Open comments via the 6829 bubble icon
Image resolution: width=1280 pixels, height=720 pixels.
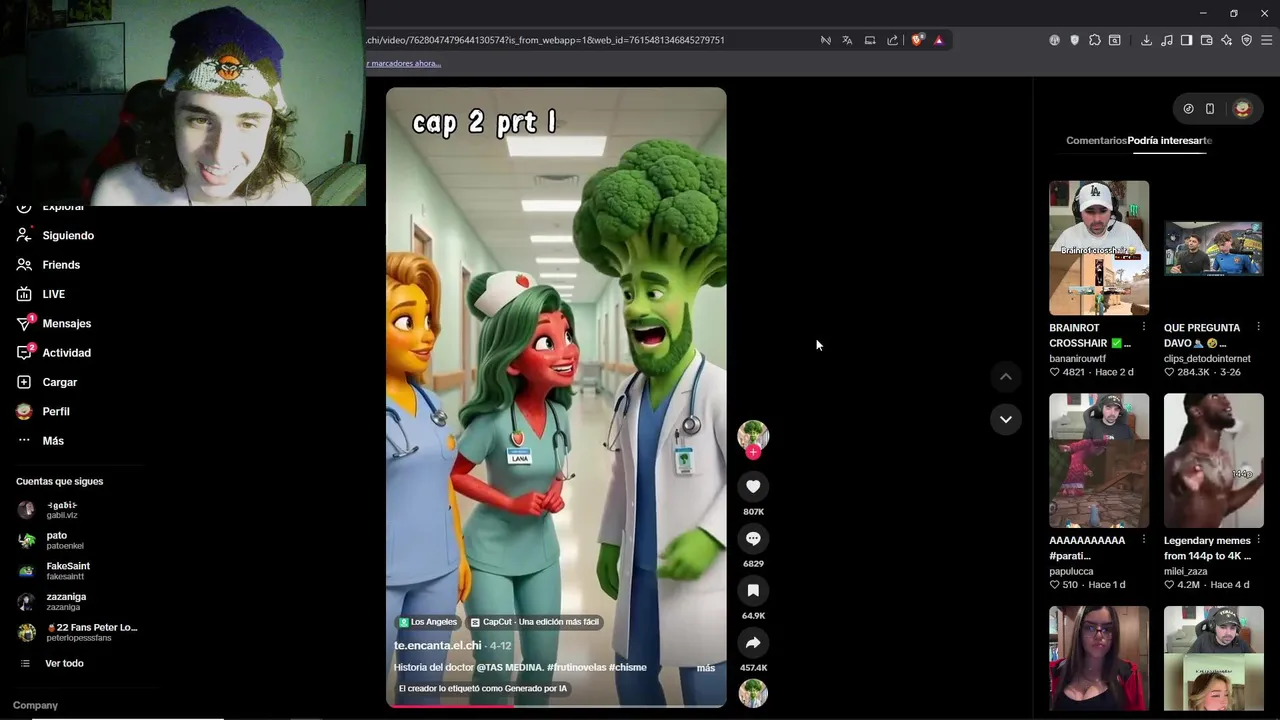tap(753, 538)
